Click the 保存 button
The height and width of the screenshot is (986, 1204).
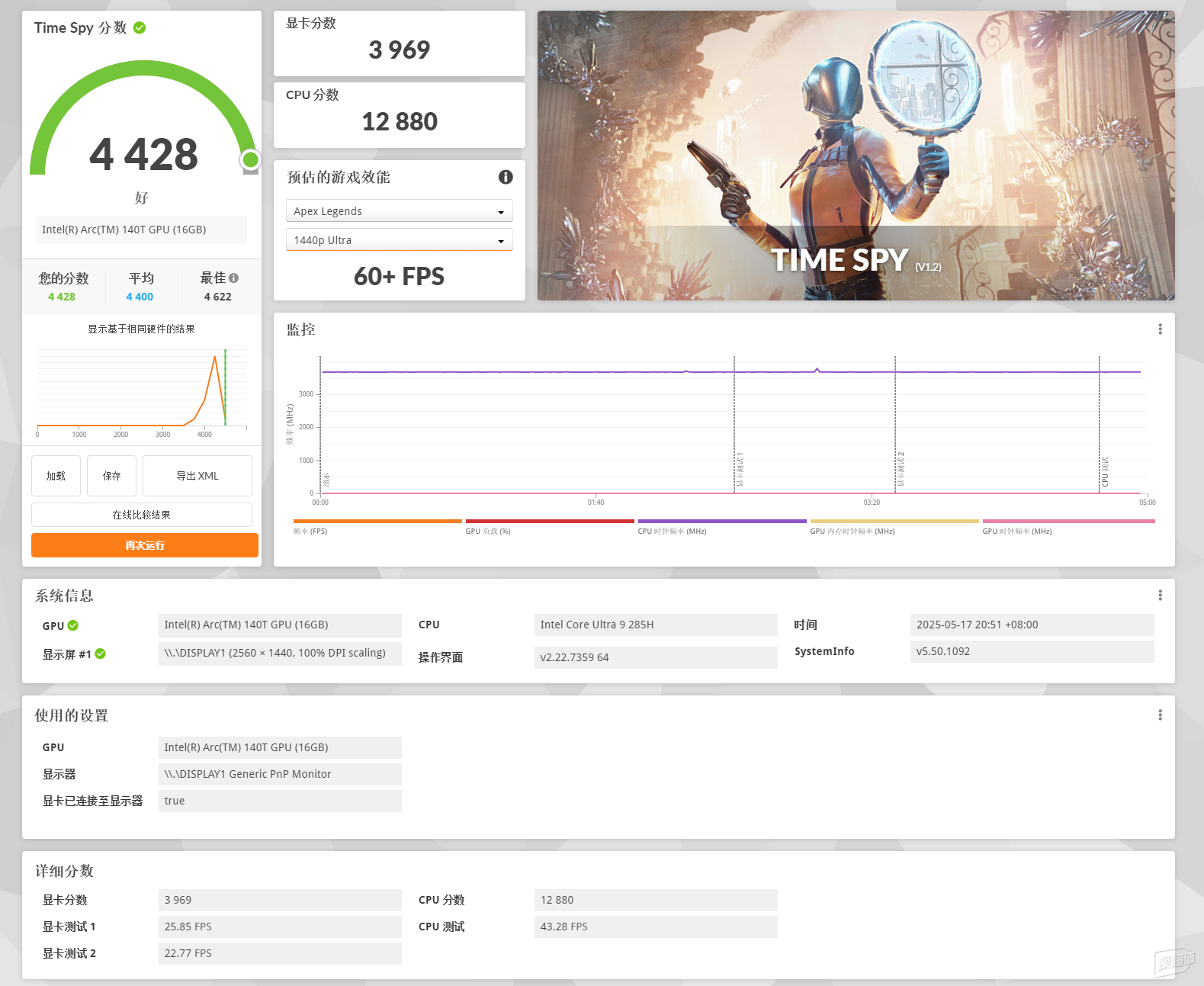click(112, 476)
